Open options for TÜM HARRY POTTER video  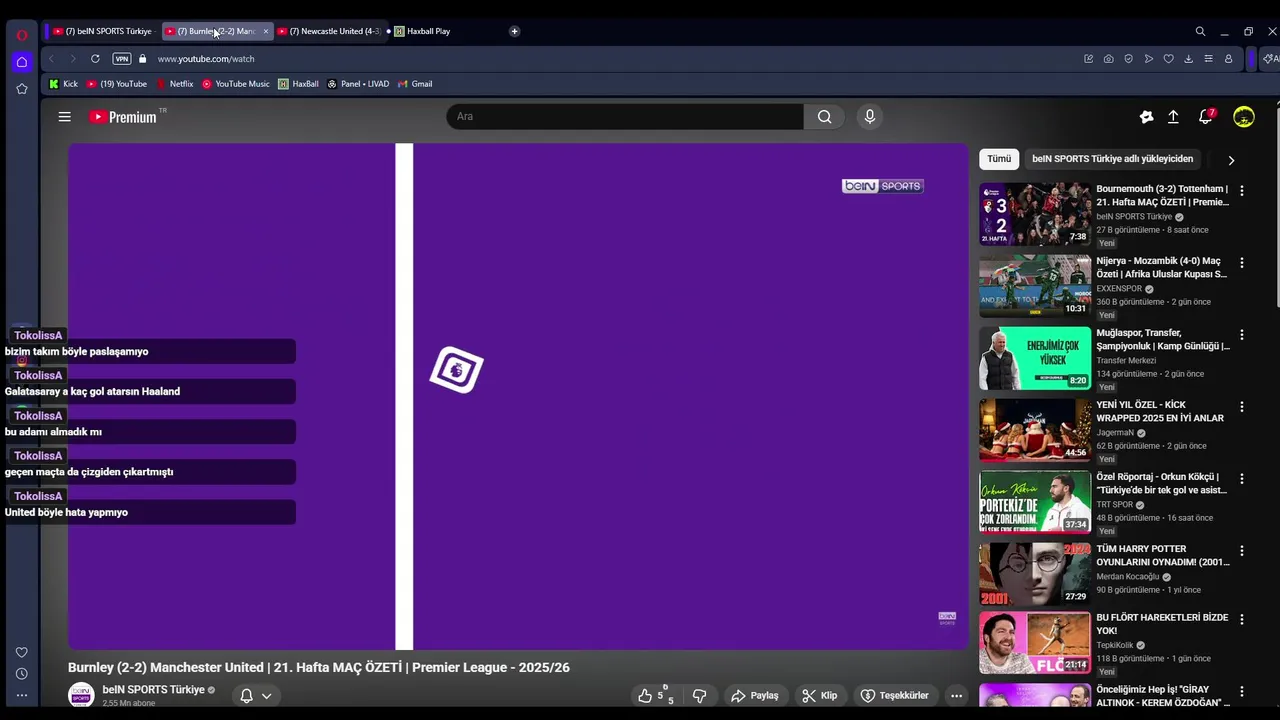point(1242,551)
